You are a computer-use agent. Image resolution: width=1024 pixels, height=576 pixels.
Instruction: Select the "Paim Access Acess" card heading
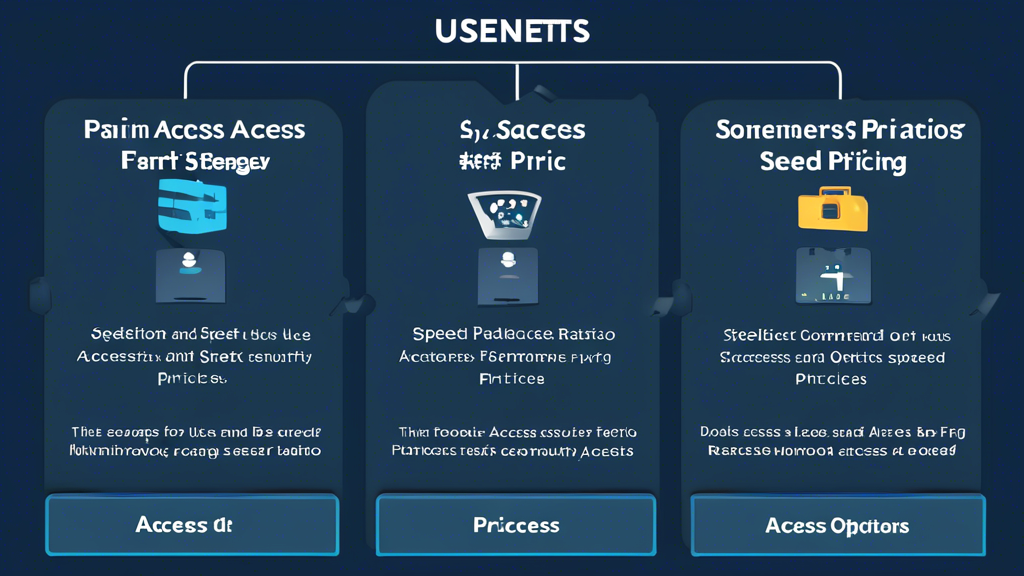click(195, 129)
